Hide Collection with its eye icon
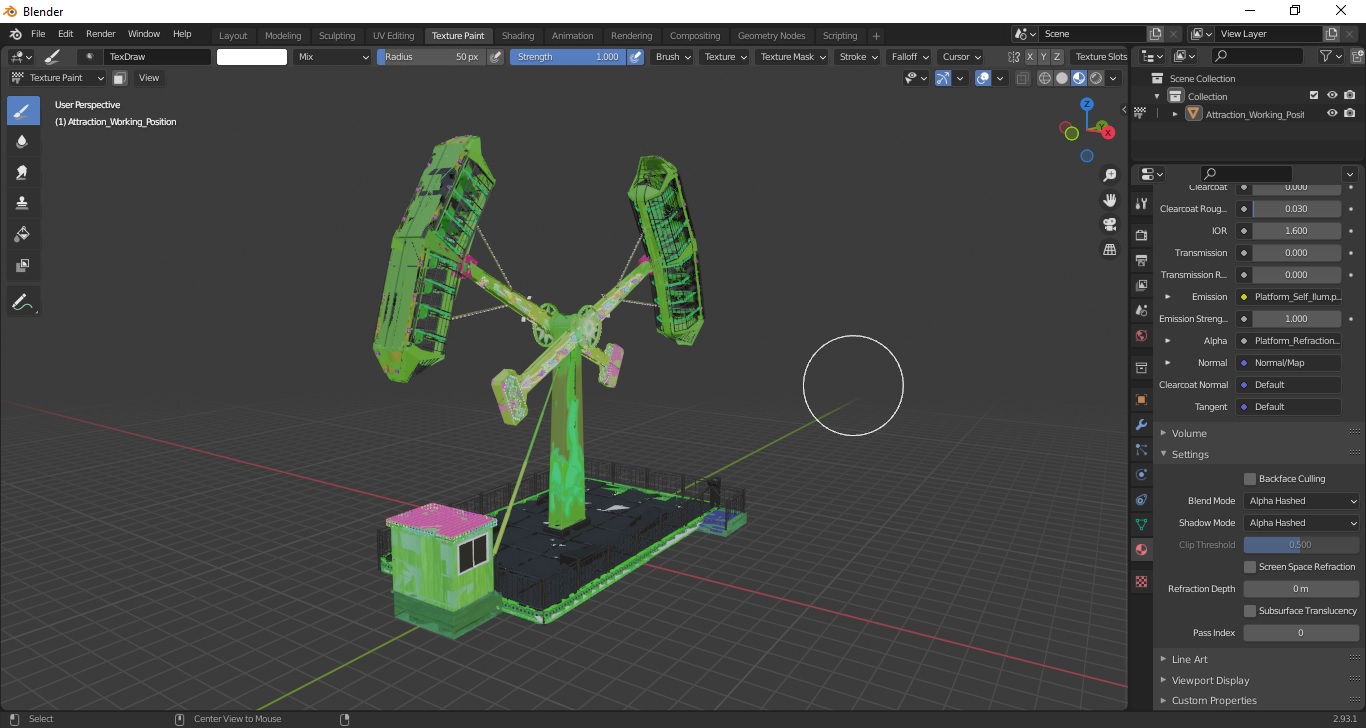1366x728 pixels. [x=1332, y=96]
